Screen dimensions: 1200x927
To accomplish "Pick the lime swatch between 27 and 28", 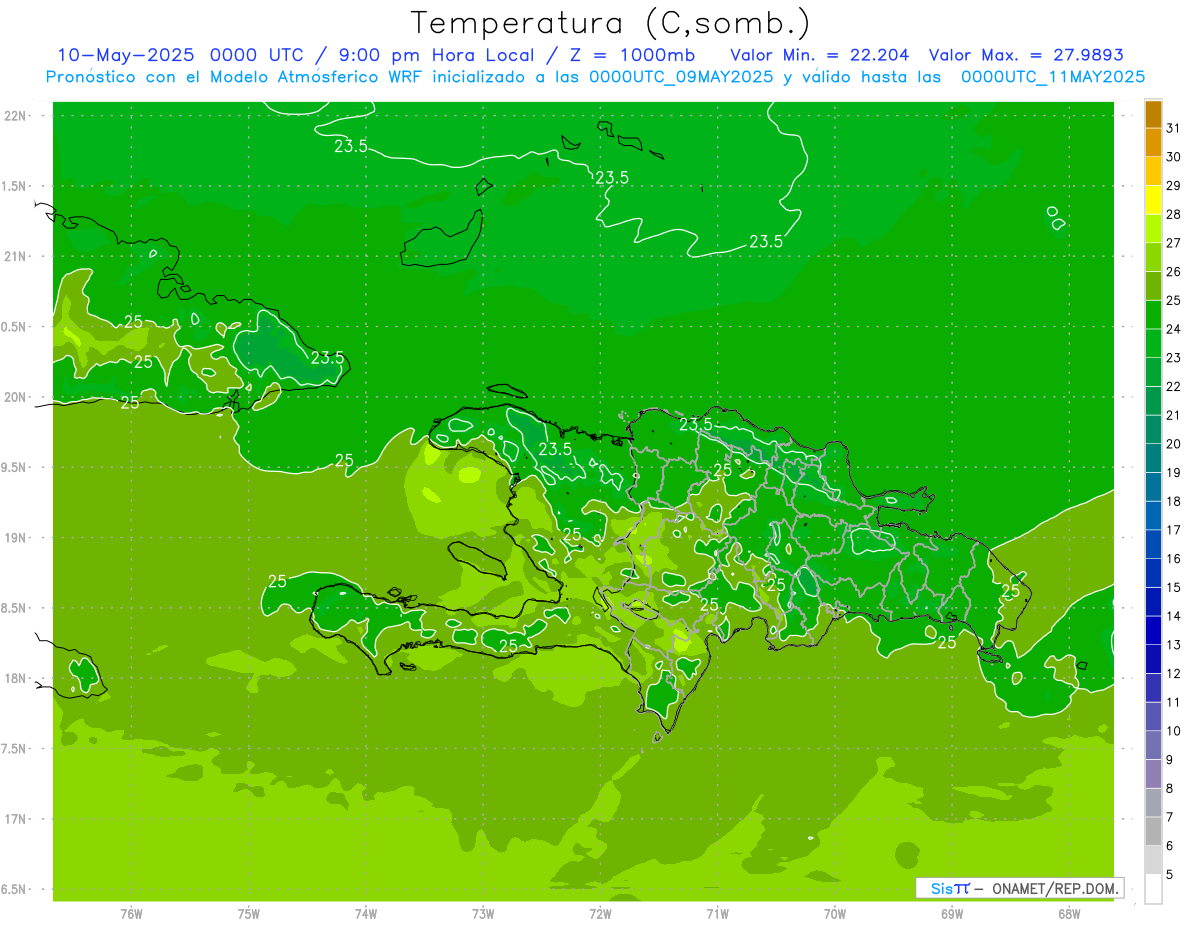I will point(1153,229).
